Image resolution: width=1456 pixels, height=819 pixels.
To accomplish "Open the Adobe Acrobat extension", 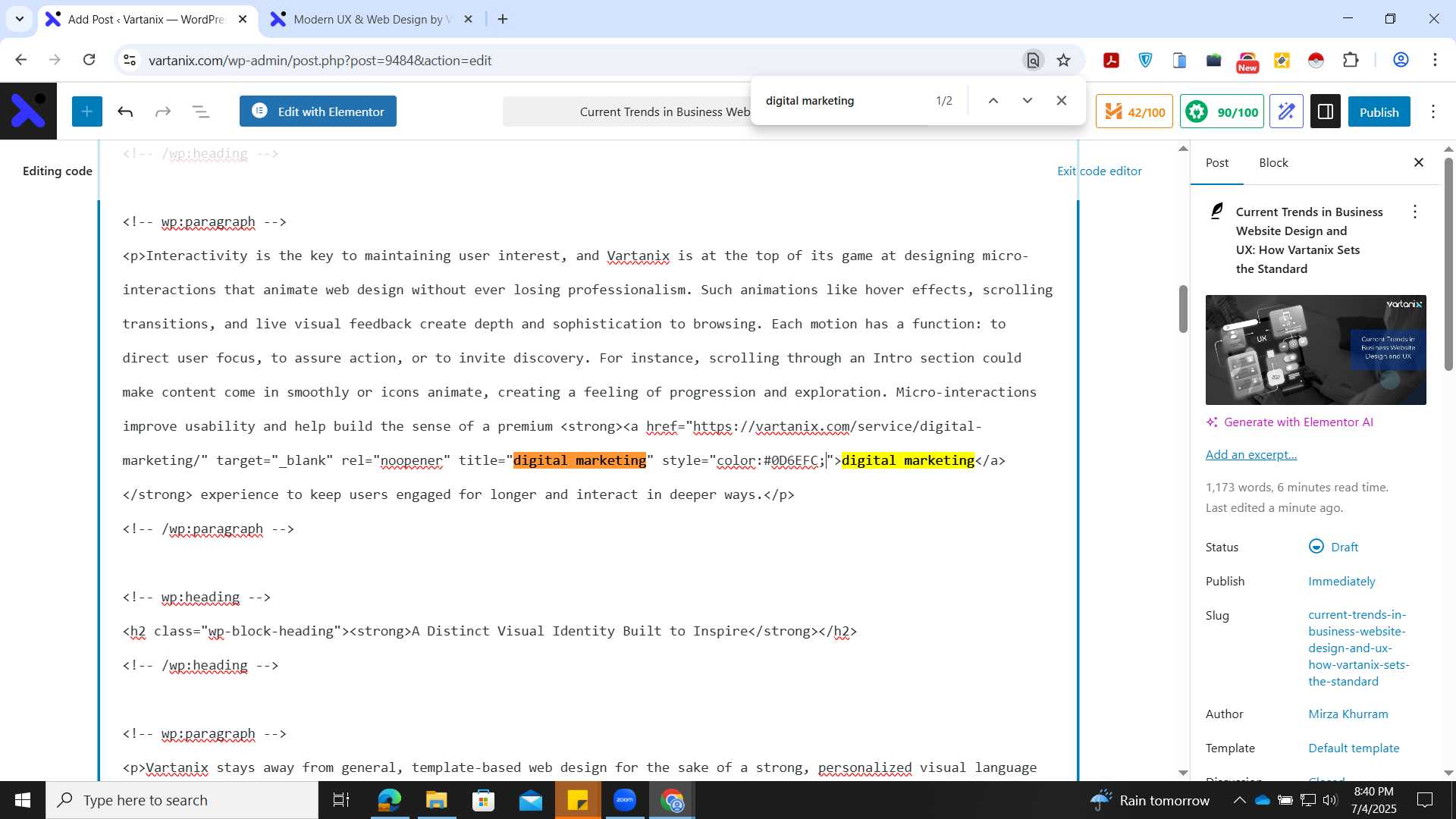I will (x=1111, y=61).
